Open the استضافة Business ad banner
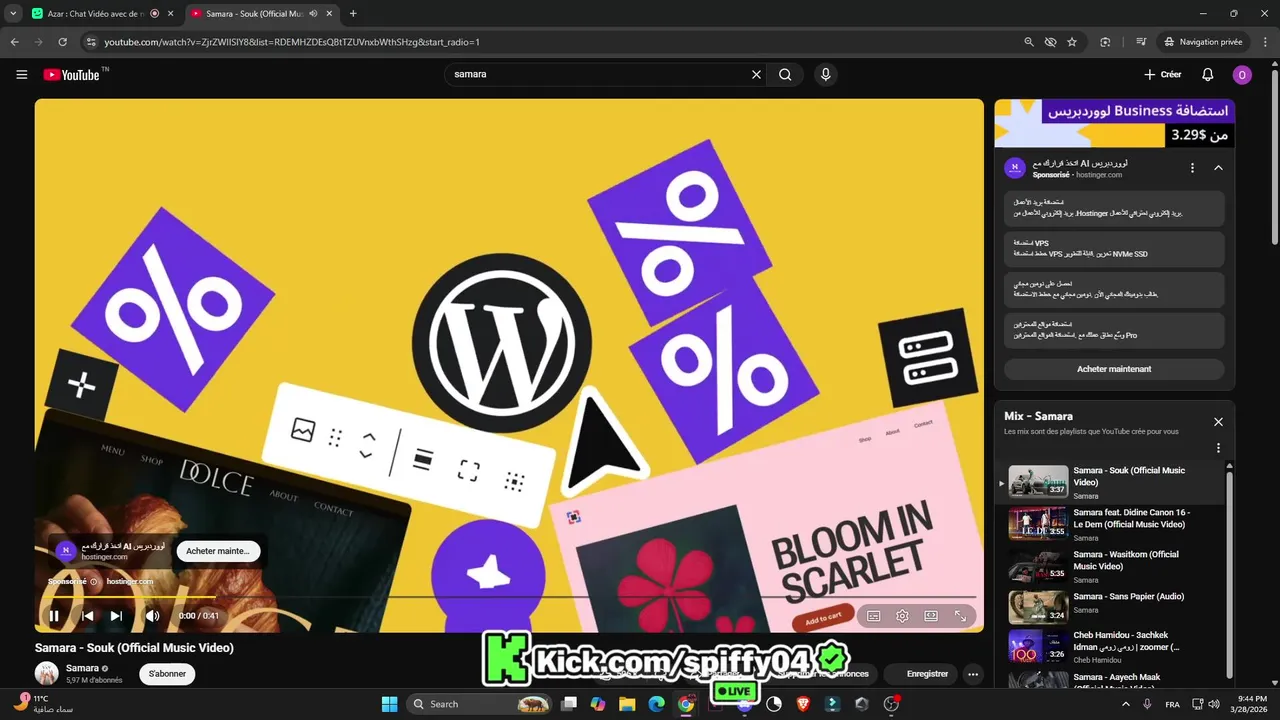This screenshot has height=720, width=1280. [x=1114, y=123]
